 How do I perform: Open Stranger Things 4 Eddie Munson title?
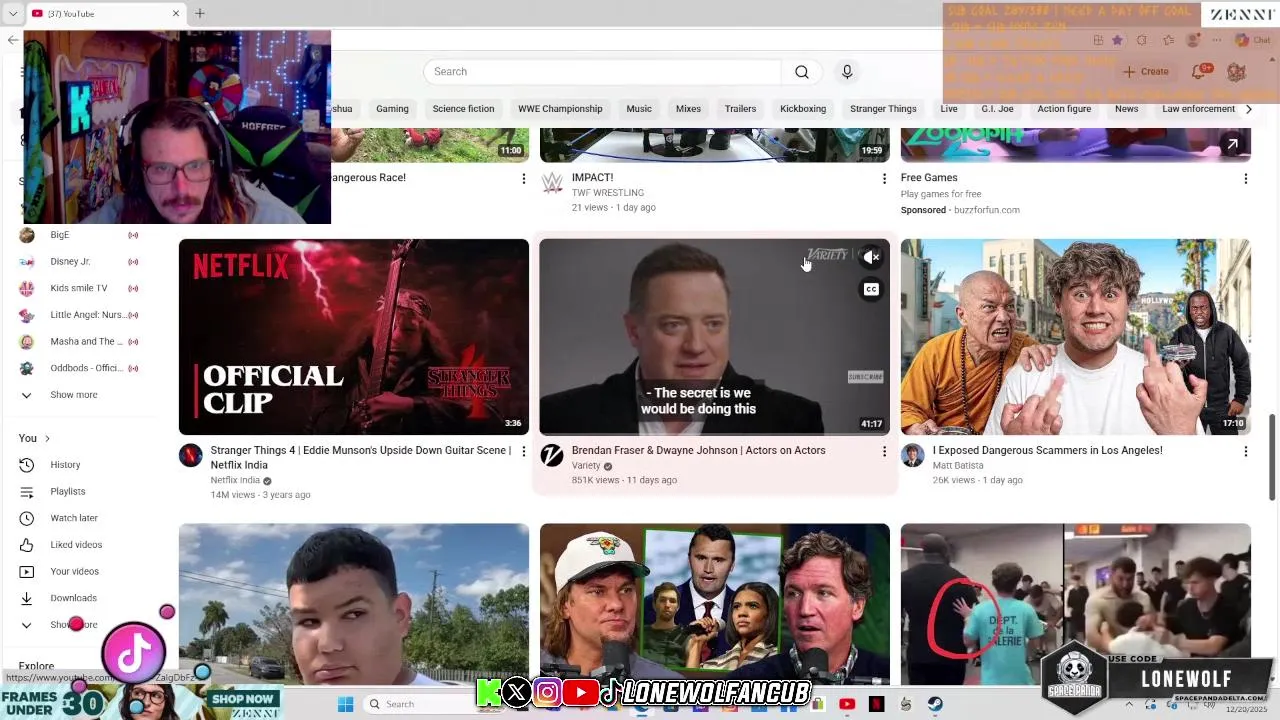361,458
